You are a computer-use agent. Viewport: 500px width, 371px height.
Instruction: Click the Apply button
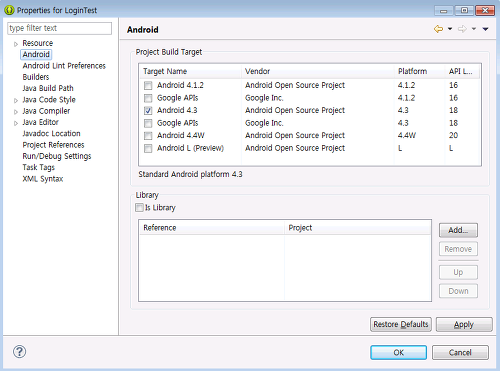point(464,324)
